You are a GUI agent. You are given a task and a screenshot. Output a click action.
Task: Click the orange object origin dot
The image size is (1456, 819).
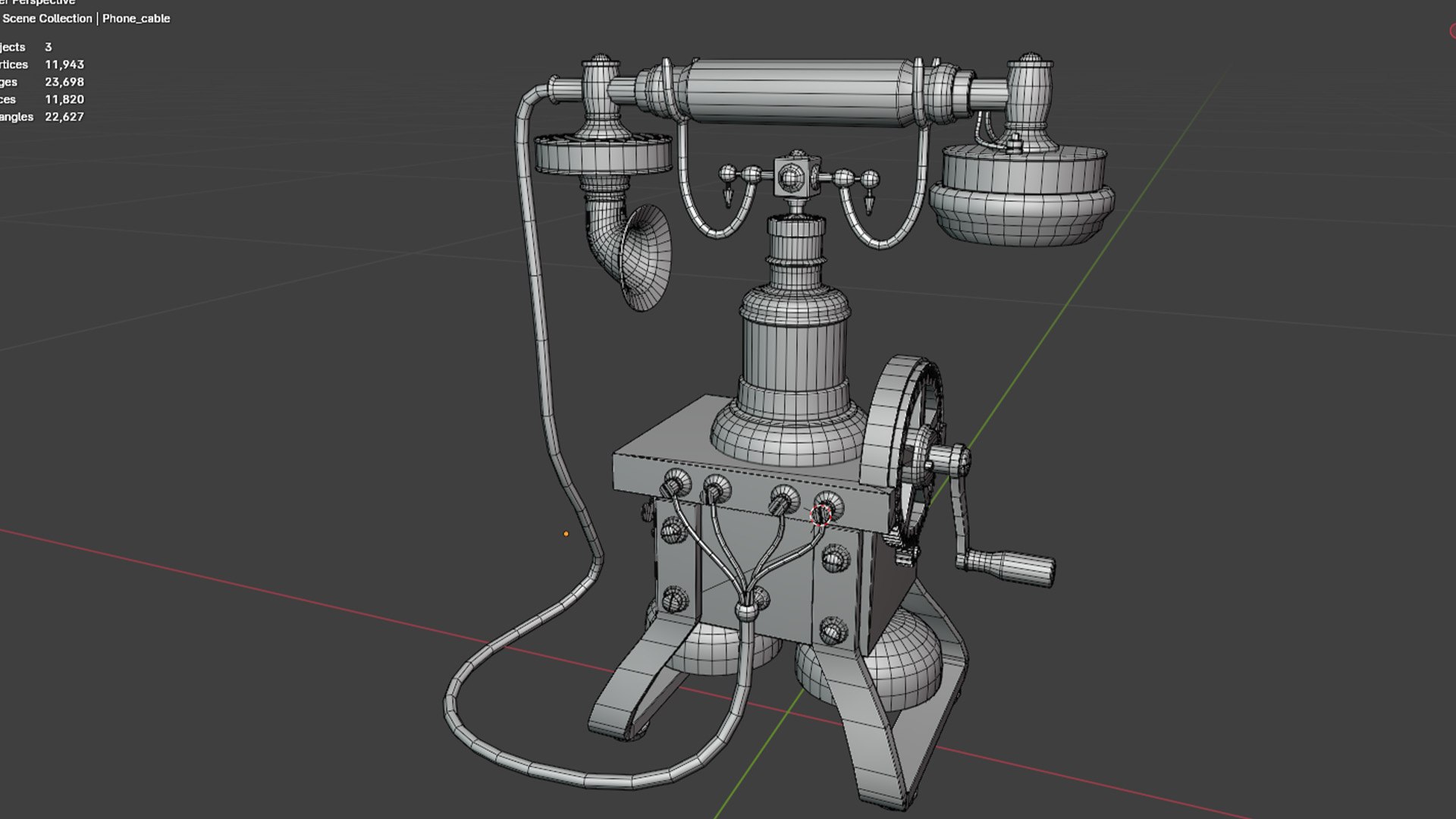coord(566,534)
